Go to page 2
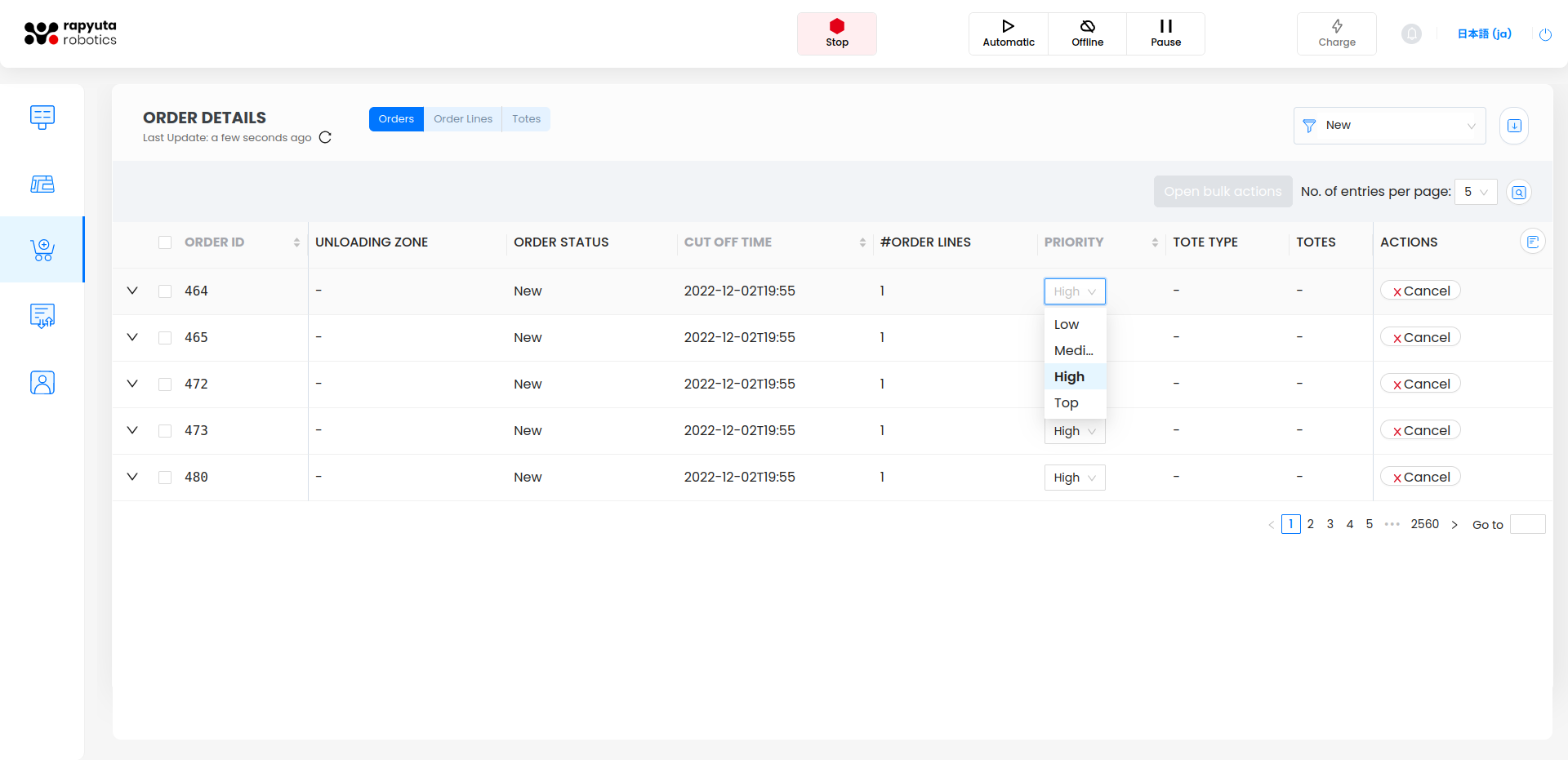 point(1311,524)
